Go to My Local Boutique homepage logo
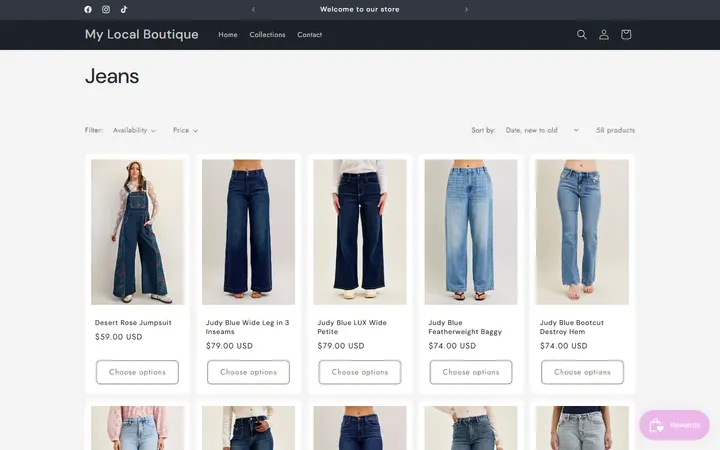Image resolution: width=720 pixels, height=450 pixels. click(141, 34)
